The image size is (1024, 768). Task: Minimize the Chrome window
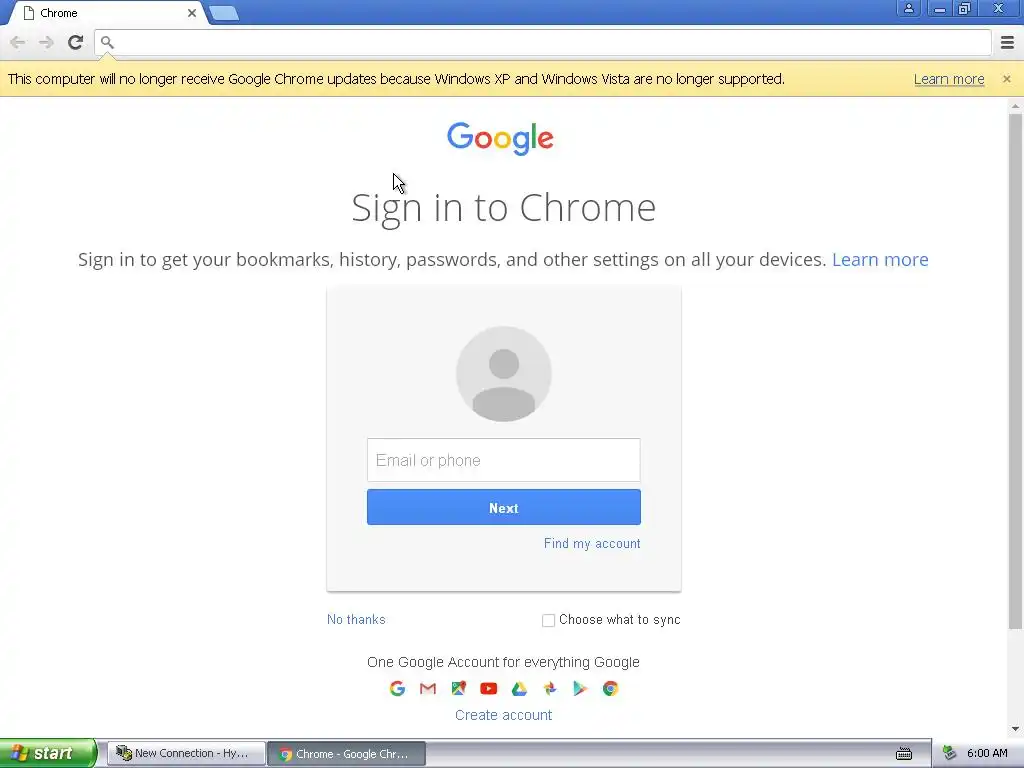click(940, 8)
